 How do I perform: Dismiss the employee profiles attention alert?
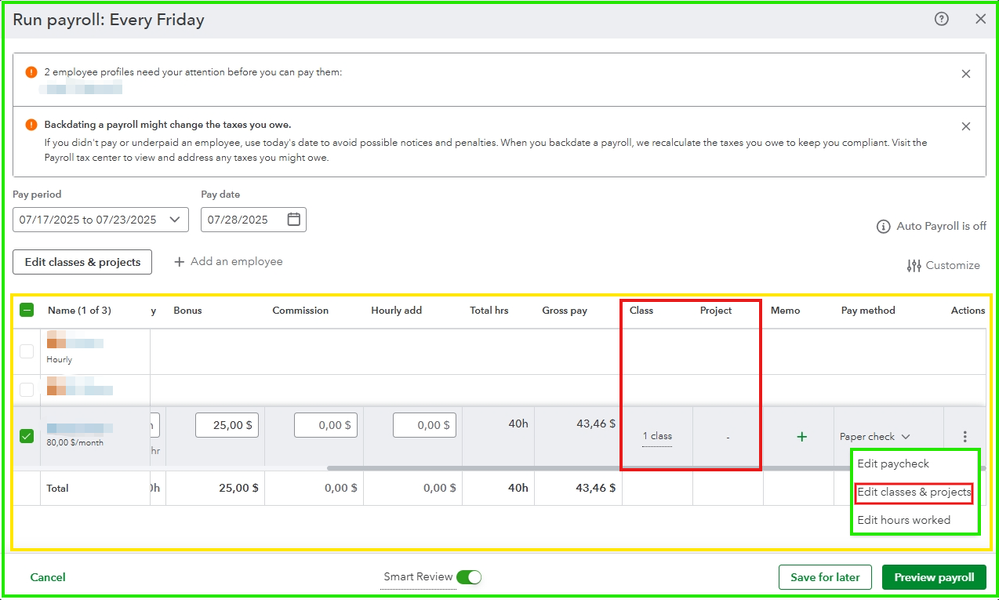(966, 74)
